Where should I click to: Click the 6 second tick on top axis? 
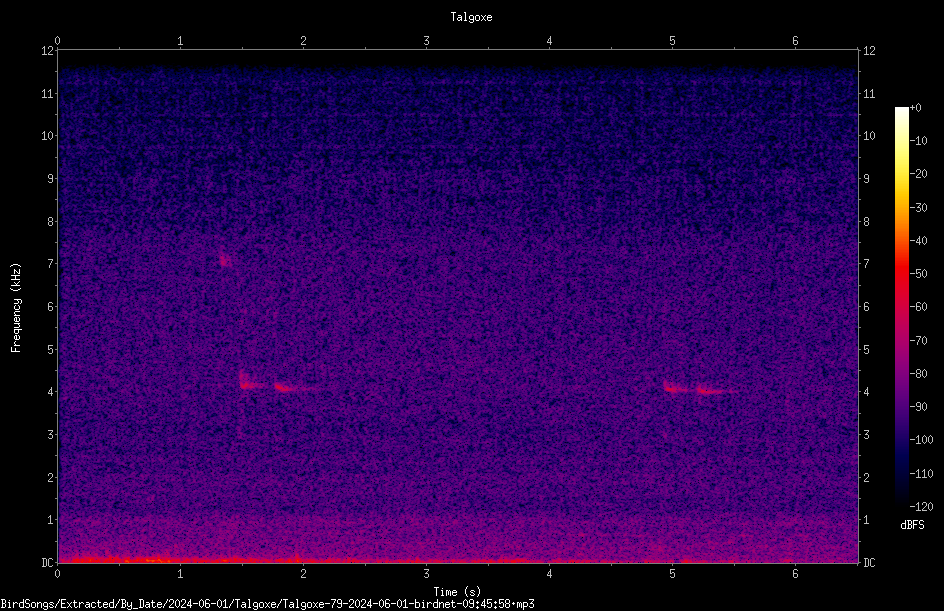click(795, 41)
